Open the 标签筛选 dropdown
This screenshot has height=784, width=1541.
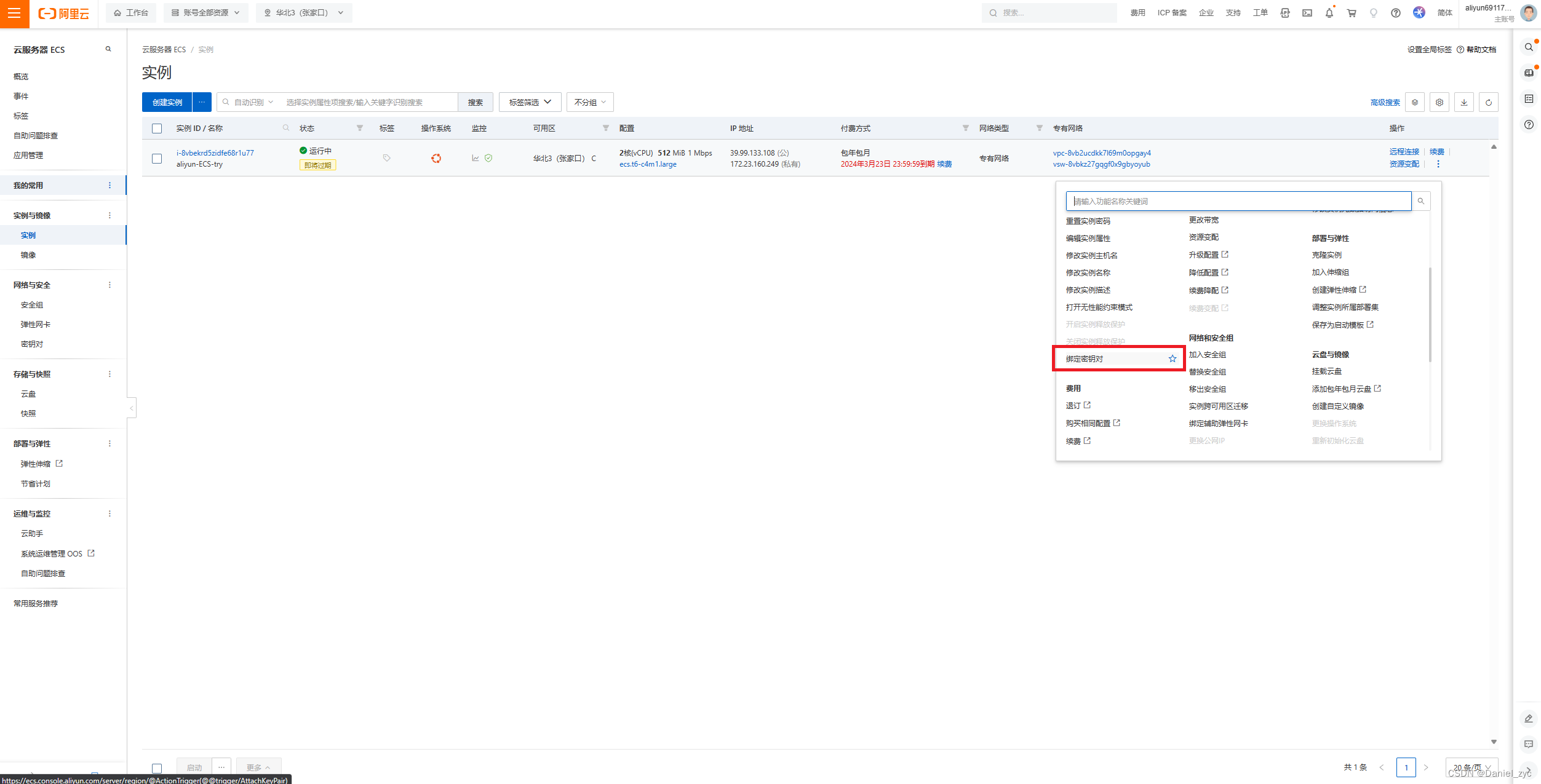[529, 102]
